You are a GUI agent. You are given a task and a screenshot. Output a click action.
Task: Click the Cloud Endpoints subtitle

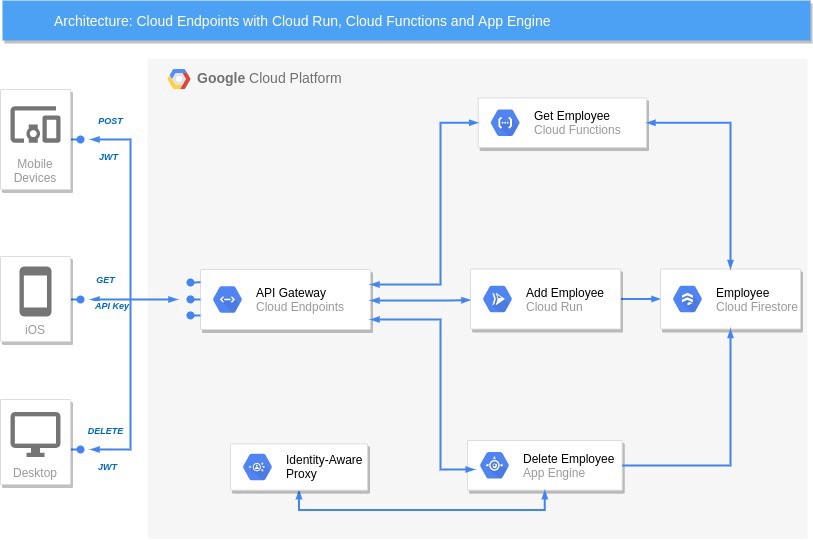coord(300,307)
